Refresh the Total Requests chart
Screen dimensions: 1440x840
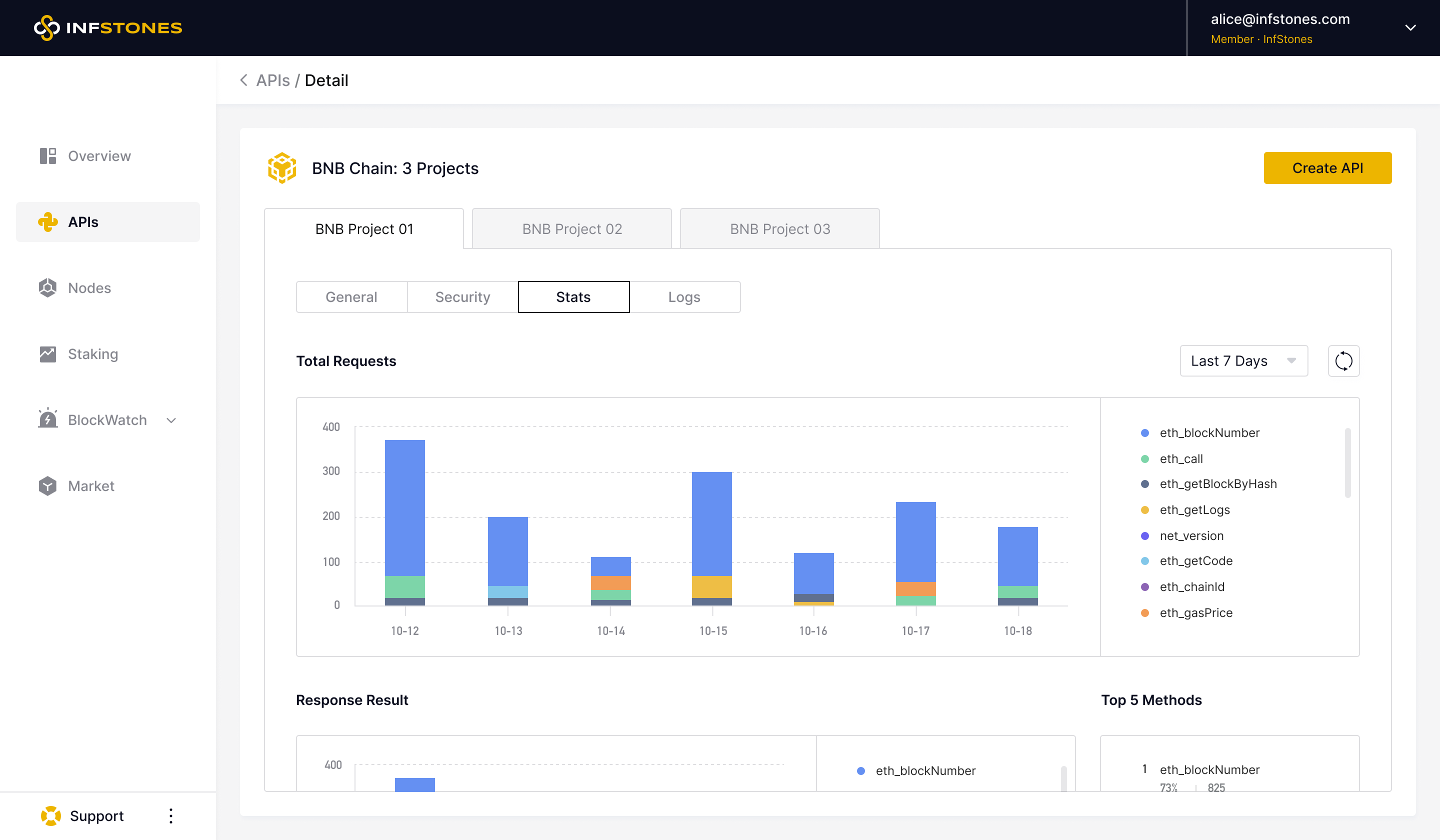tap(1343, 361)
